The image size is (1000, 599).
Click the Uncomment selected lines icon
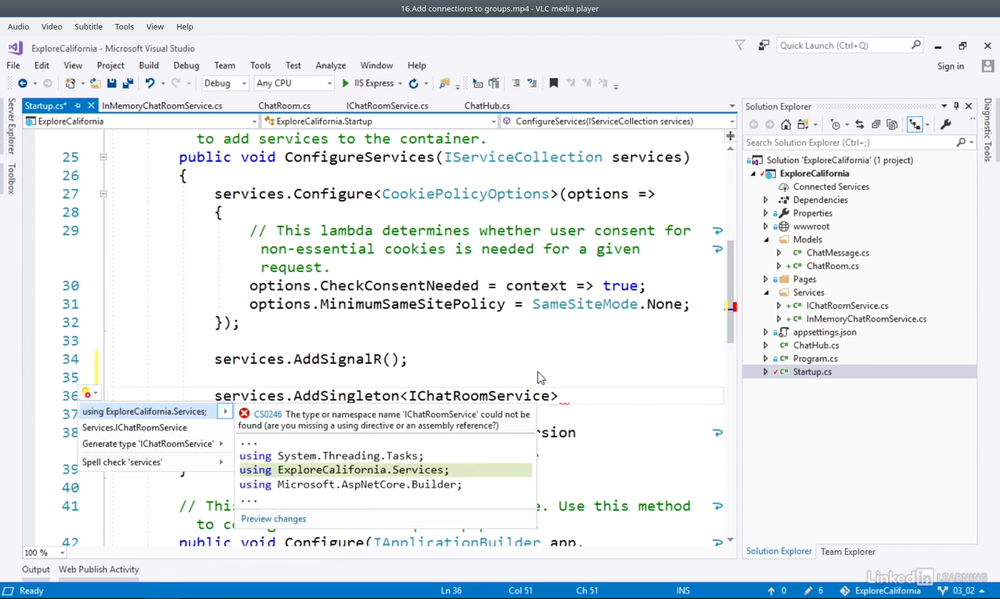[x=532, y=83]
